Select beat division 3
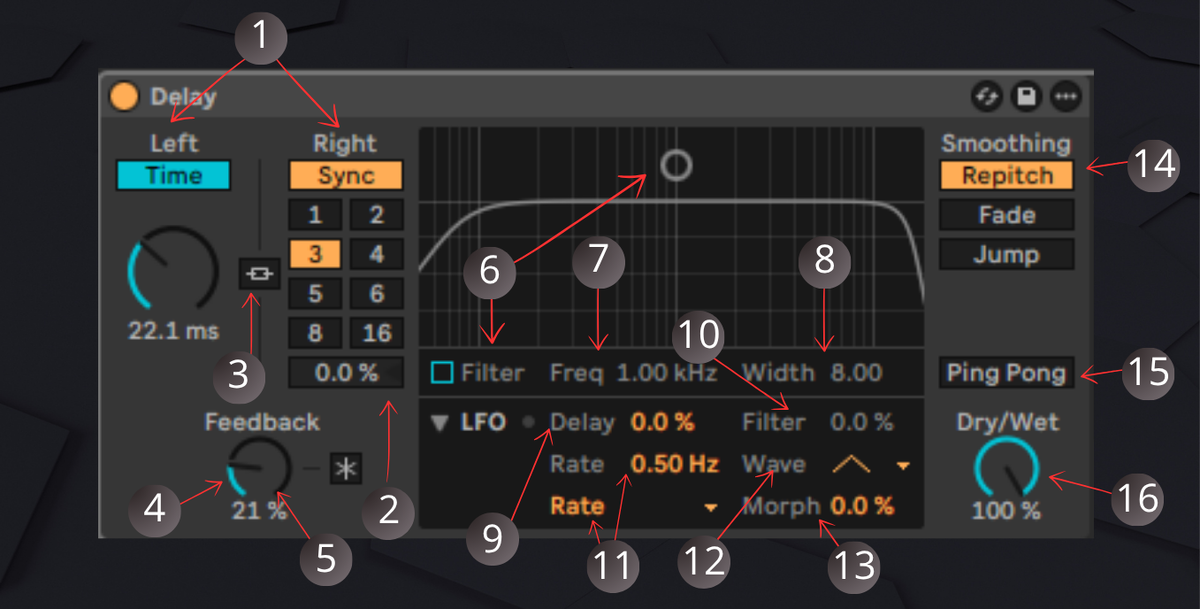Screen dimensions: 1200x609 315,253
